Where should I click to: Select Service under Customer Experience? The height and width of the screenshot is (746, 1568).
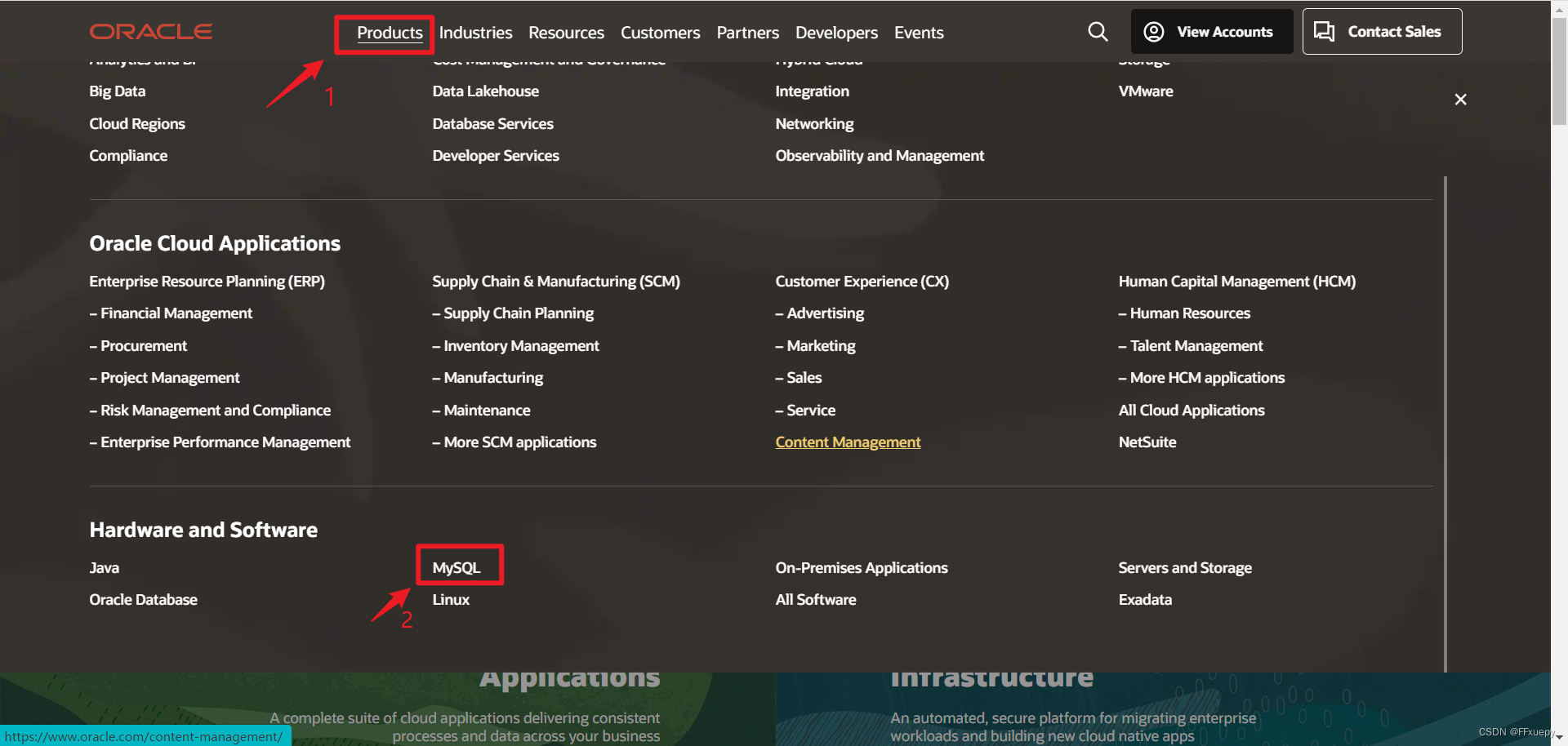point(805,411)
